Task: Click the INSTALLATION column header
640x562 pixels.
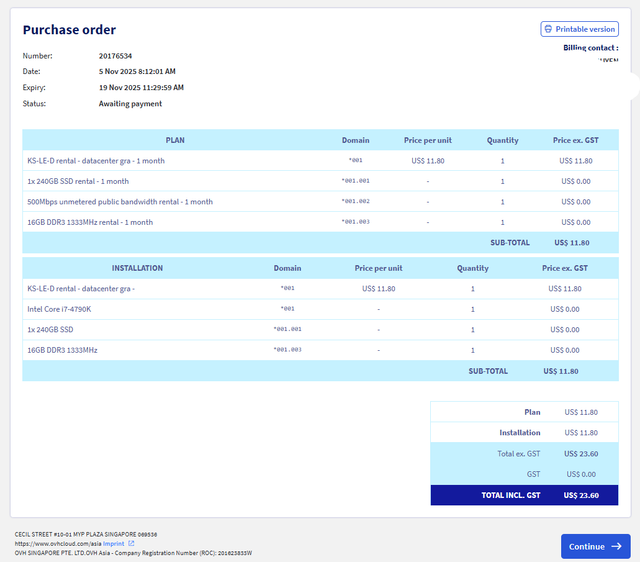Action: [137, 268]
